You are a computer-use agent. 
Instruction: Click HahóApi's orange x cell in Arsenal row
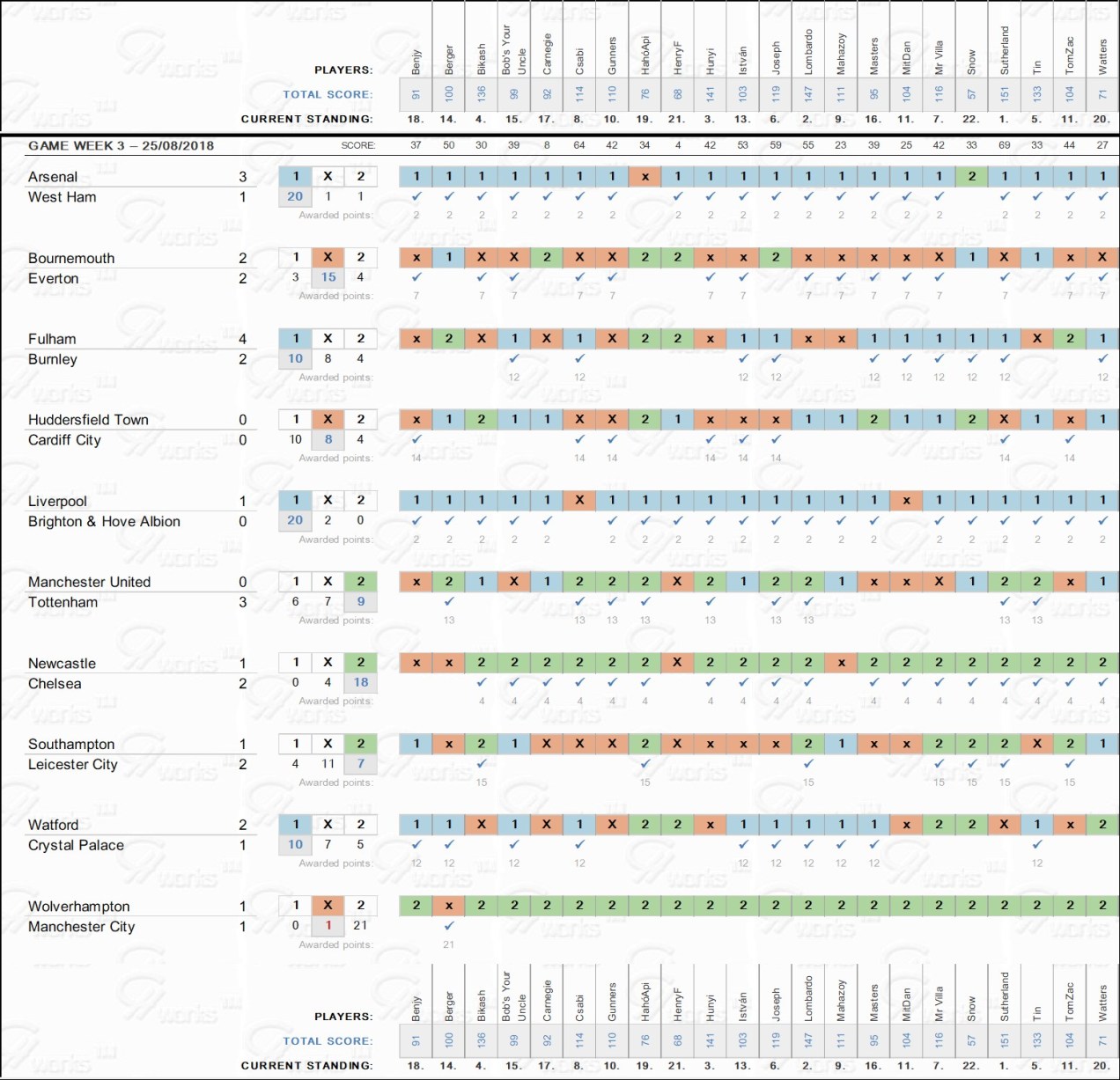pyautogui.click(x=645, y=176)
